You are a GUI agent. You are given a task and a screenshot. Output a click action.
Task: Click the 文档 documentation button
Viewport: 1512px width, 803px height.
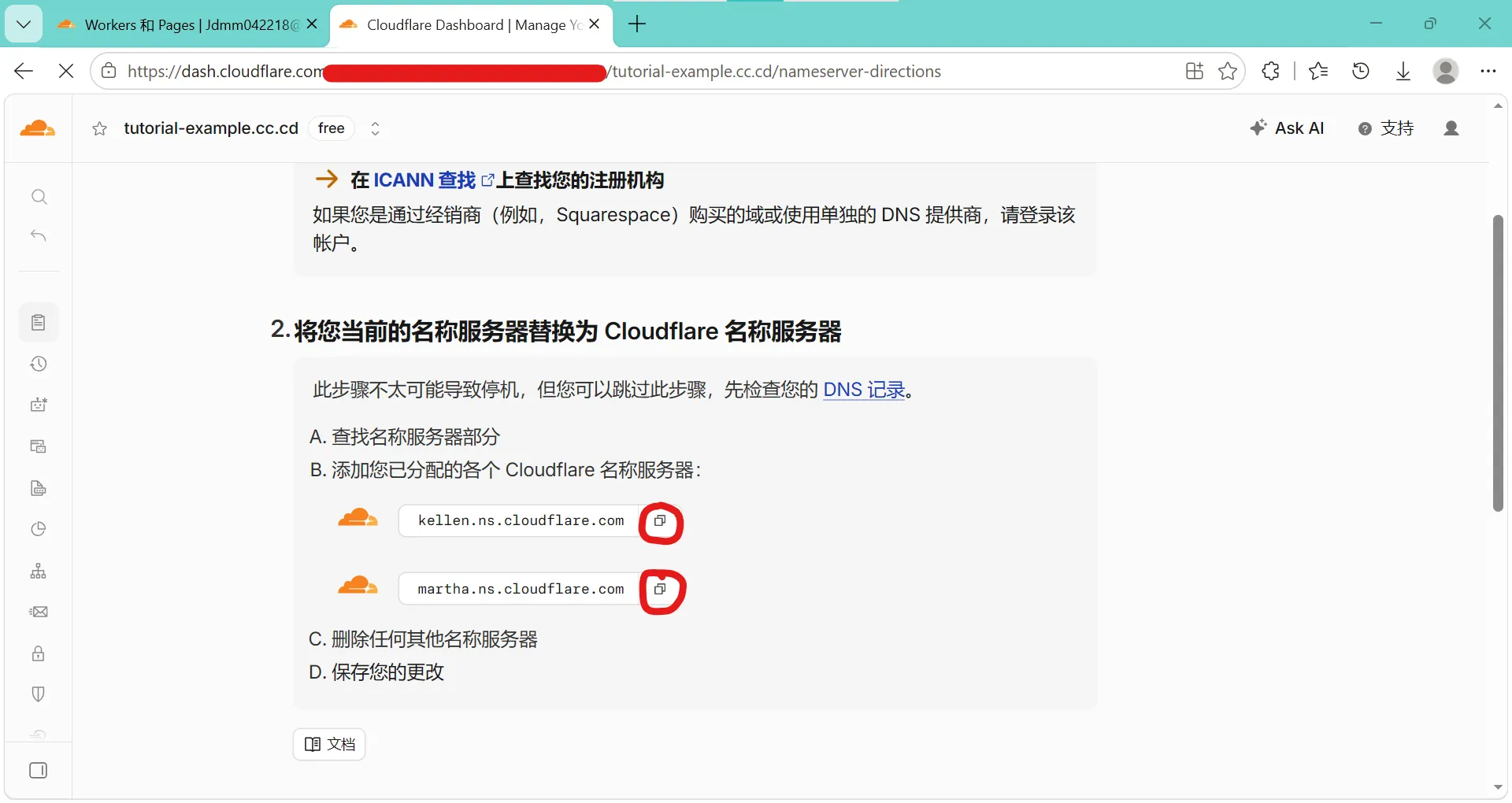tap(329, 744)
